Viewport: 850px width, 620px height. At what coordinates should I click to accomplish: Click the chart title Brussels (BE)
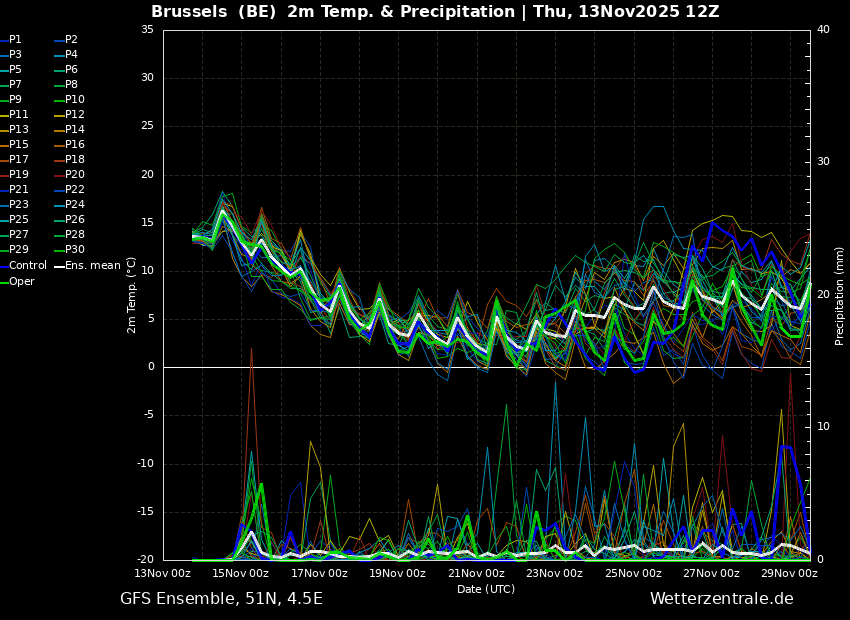[214, 11]
